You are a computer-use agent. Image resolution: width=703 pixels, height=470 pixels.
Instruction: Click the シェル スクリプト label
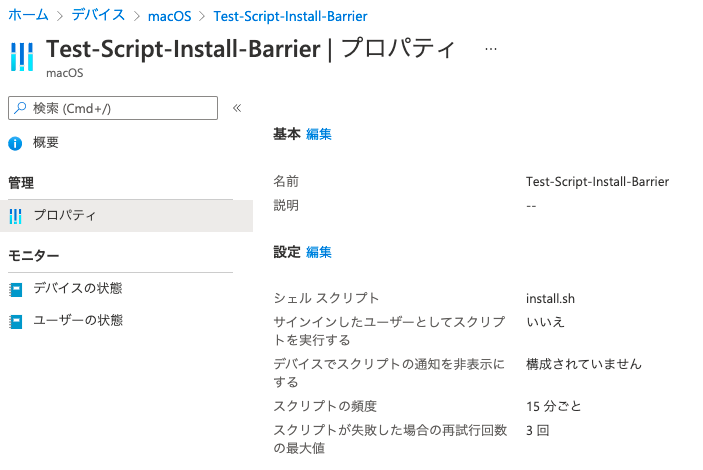[326, 298]
